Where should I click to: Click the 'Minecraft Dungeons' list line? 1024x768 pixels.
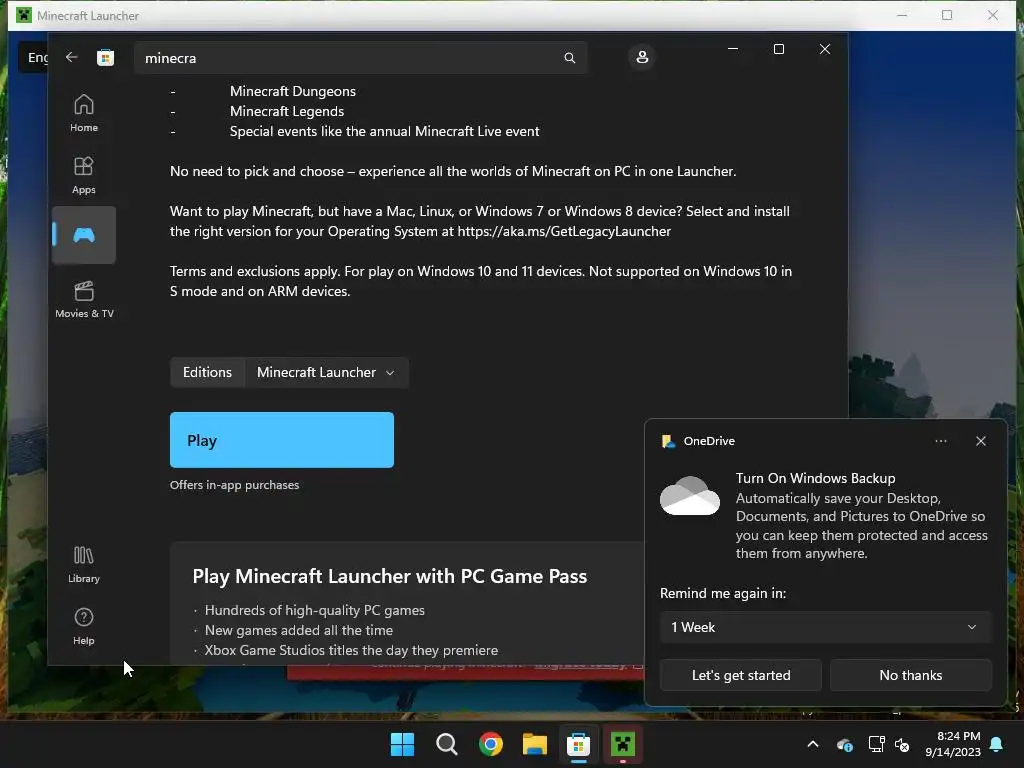pyautogui.click(x=293, y=91)
